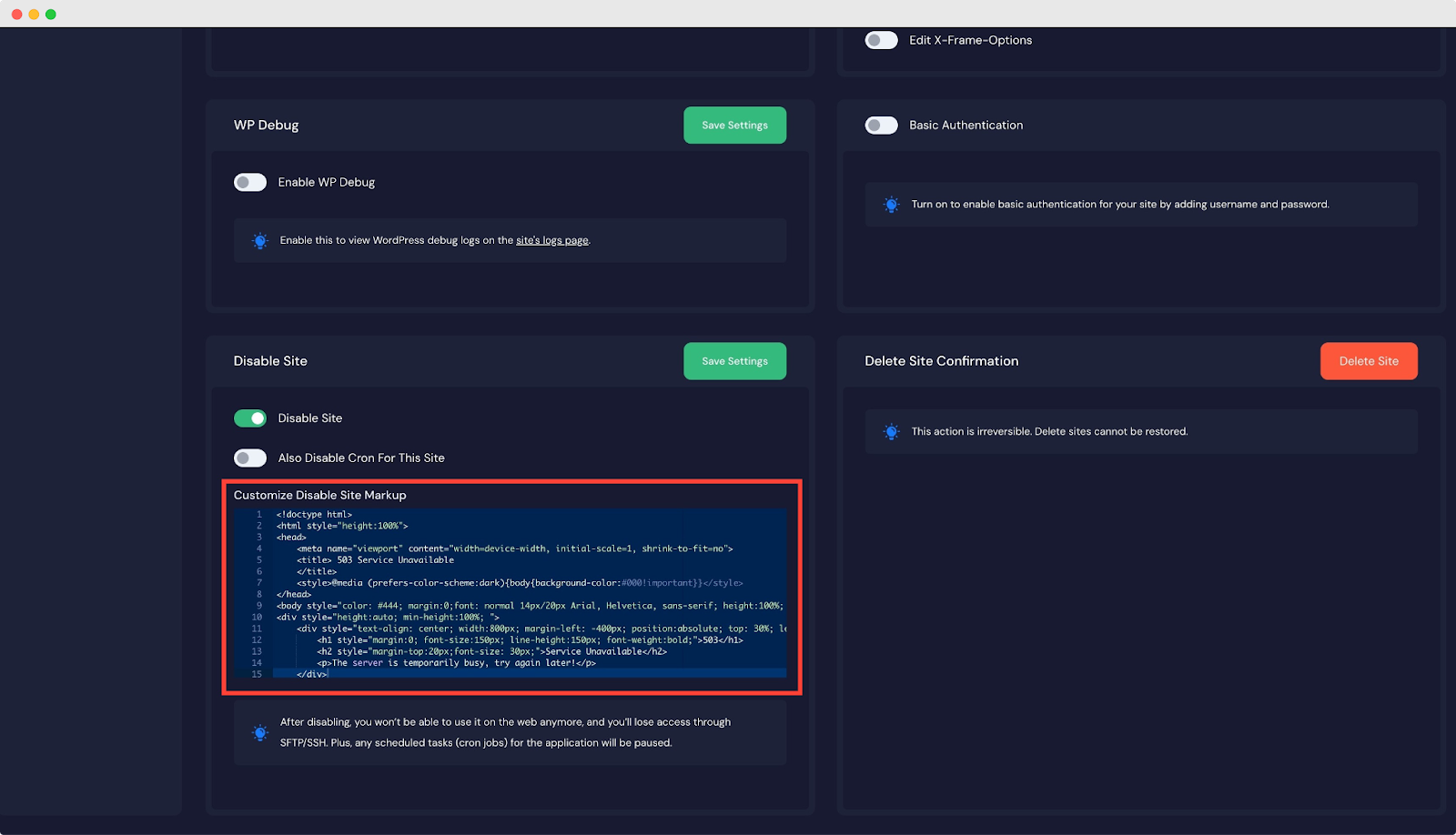Click the 503 Service Unavailable title line in the markup
Image resolution: width=1456 pixels, height=835 pixels.
382,559
